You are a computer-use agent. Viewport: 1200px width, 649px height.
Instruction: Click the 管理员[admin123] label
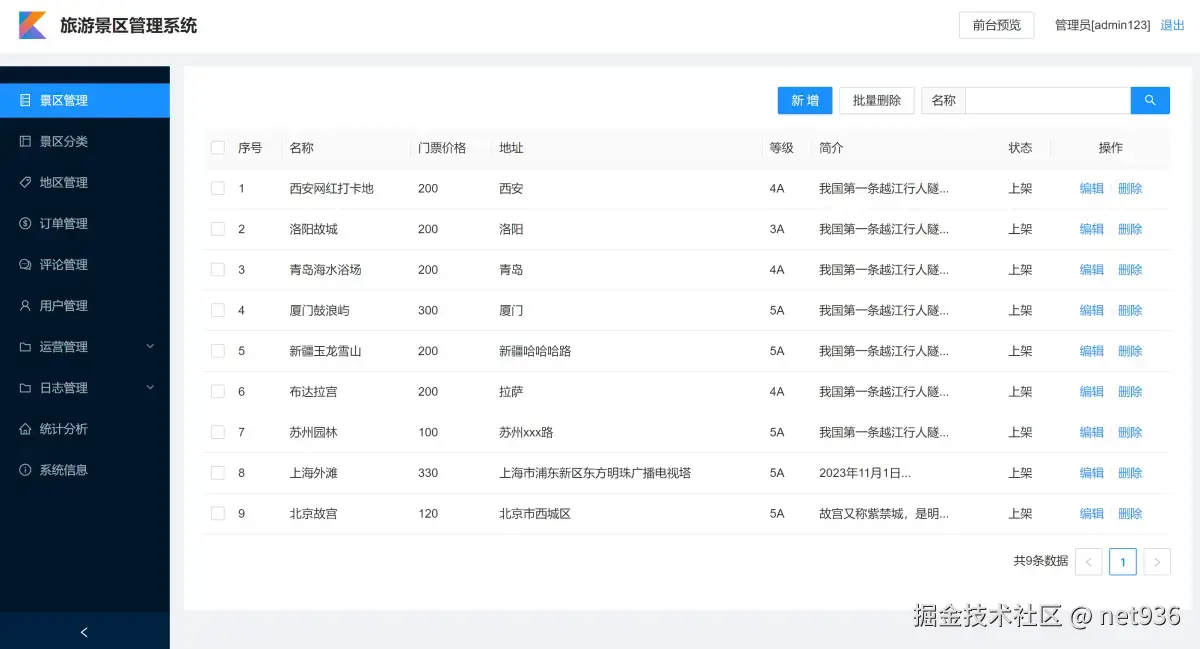click(x=1102, y=25)
